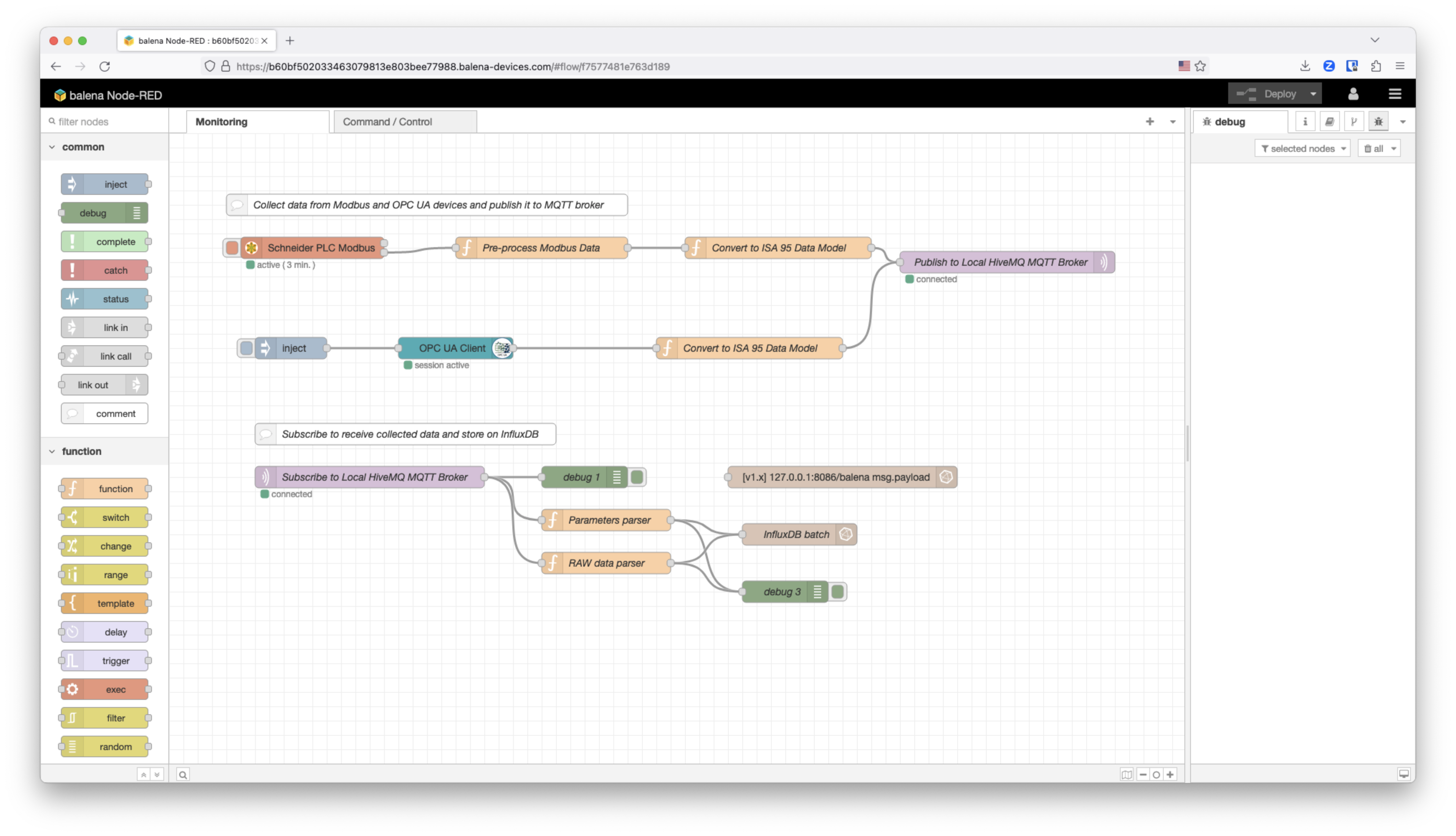Open the Deploy options dropdown arrow

tap(1314, 93)
